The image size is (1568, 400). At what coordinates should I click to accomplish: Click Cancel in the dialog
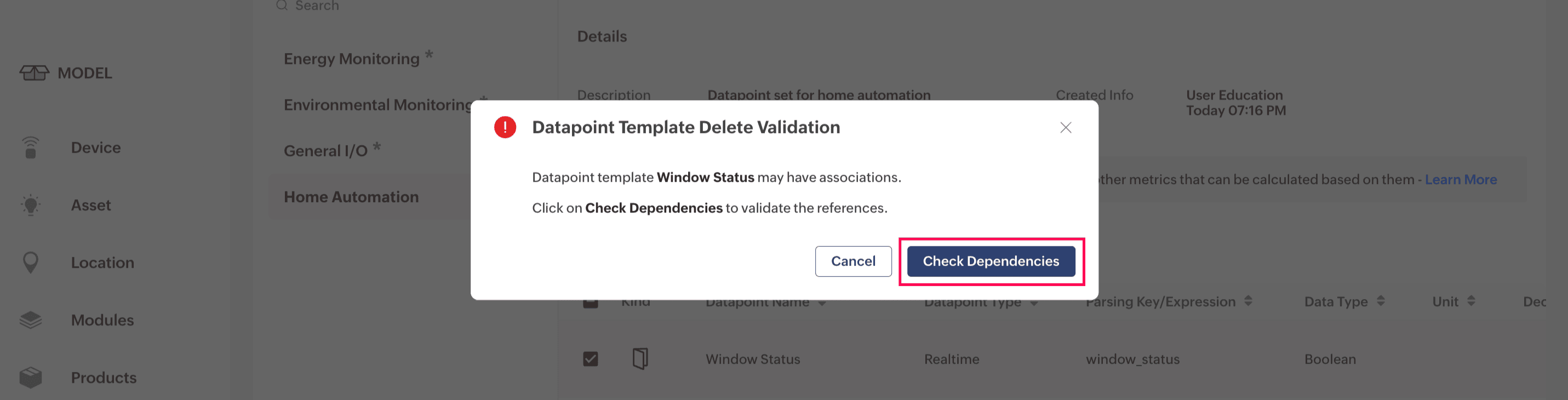(853, 261)
